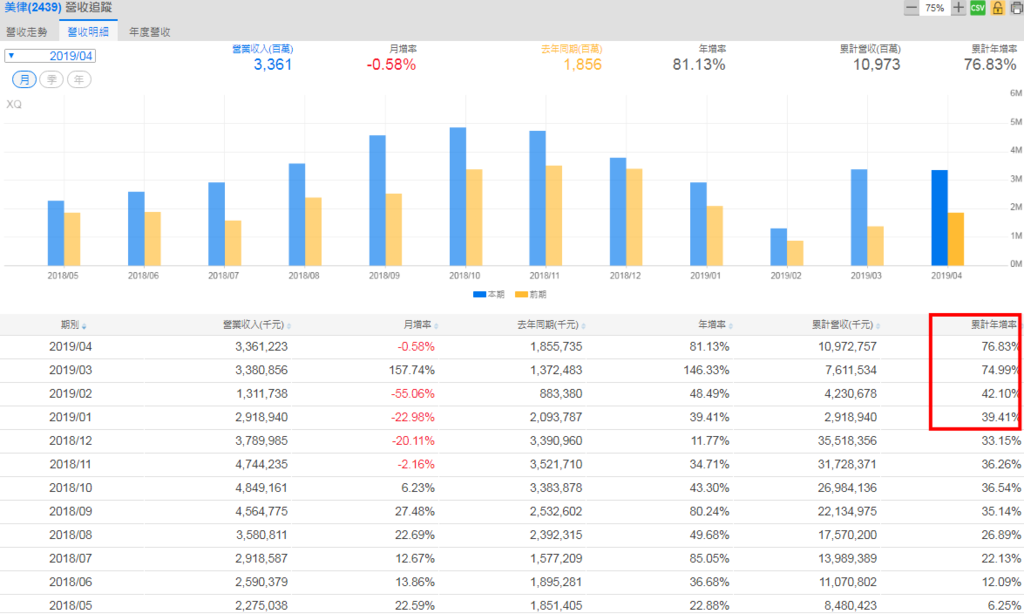
Task: Click the 85.05% yearly growth cell
Action: 709,558
